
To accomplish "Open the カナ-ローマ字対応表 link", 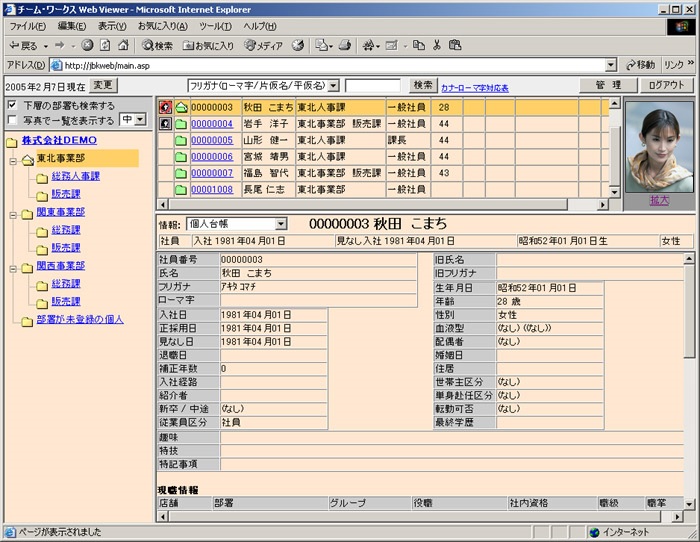I will (x=475, y=88).
